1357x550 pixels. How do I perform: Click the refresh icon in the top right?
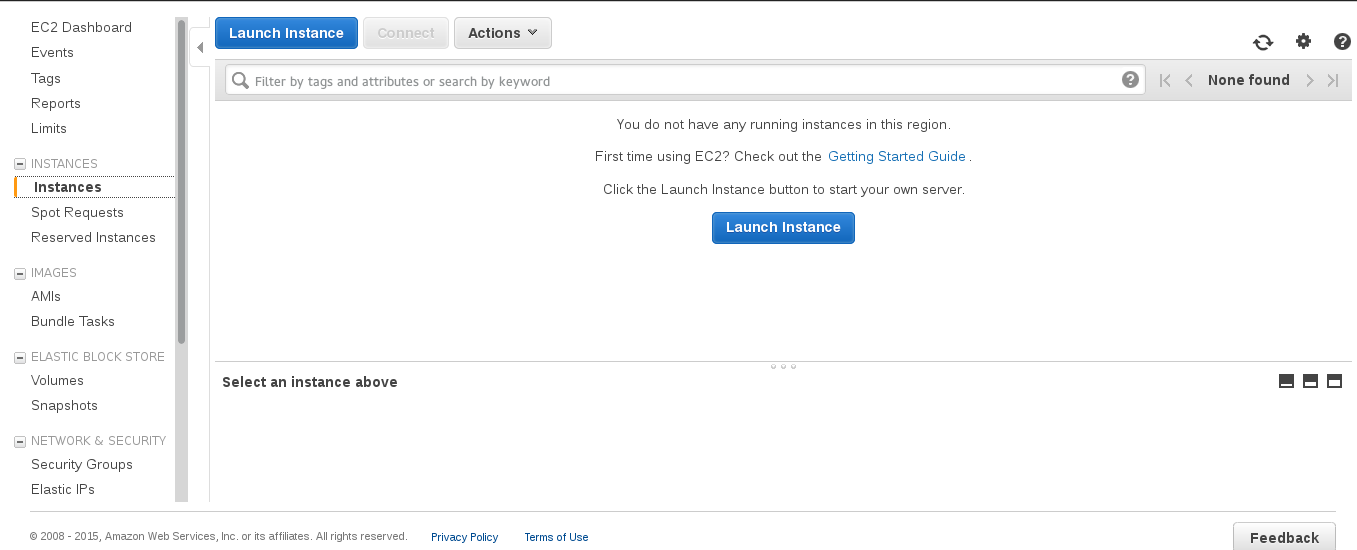1263,42
